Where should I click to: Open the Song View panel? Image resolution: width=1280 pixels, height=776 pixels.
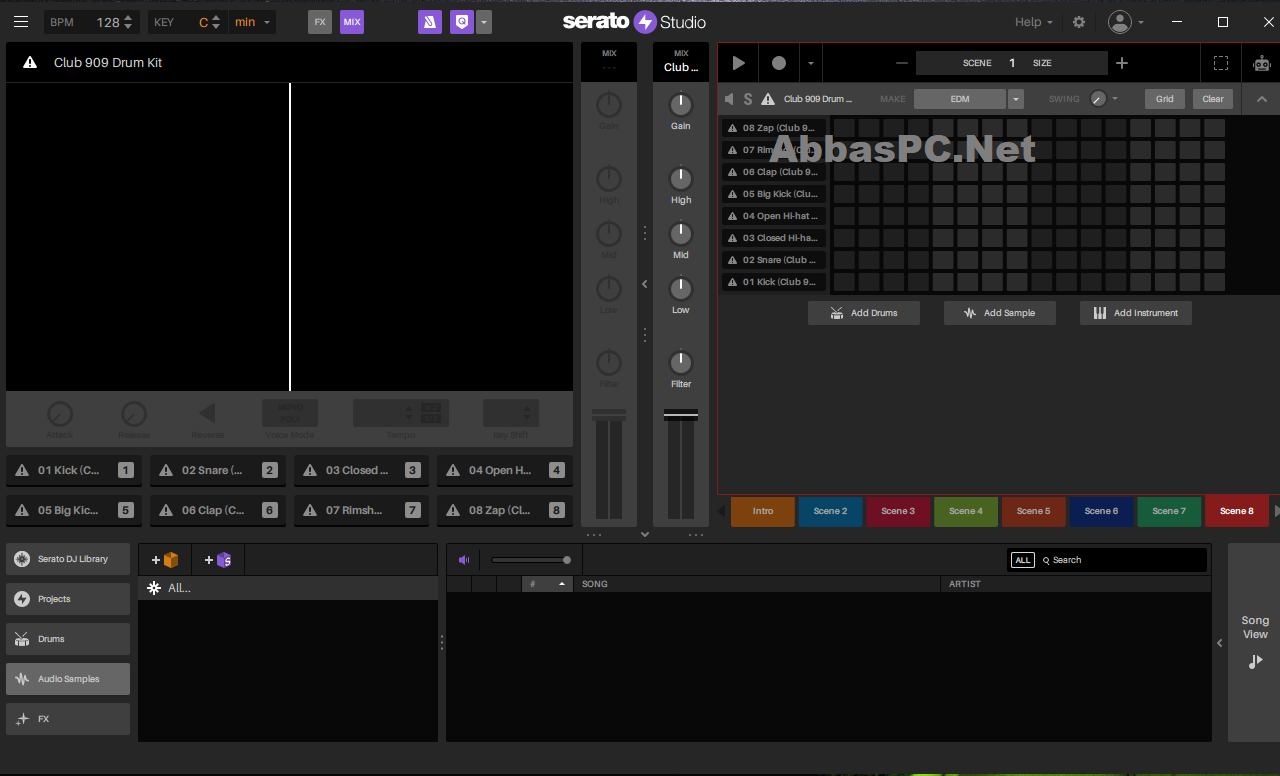[x=1255, y=644]
